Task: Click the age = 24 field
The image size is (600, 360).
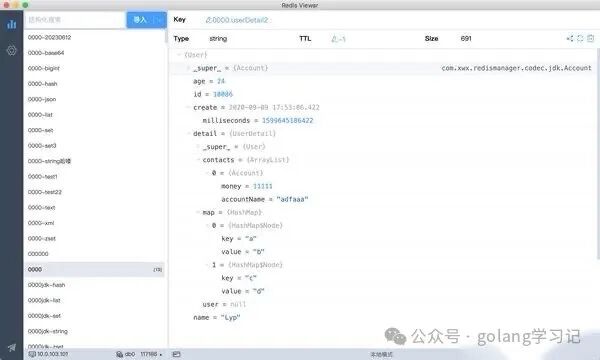Action: point(209,81)
